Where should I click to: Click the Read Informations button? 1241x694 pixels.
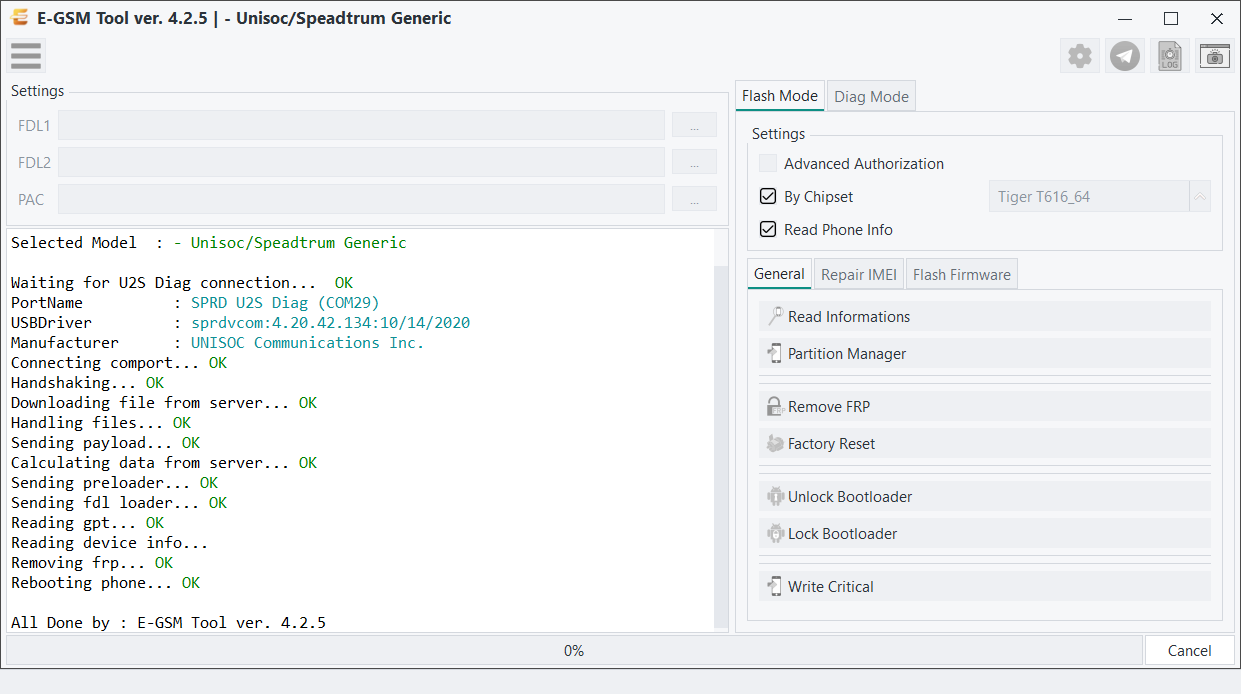984,317
